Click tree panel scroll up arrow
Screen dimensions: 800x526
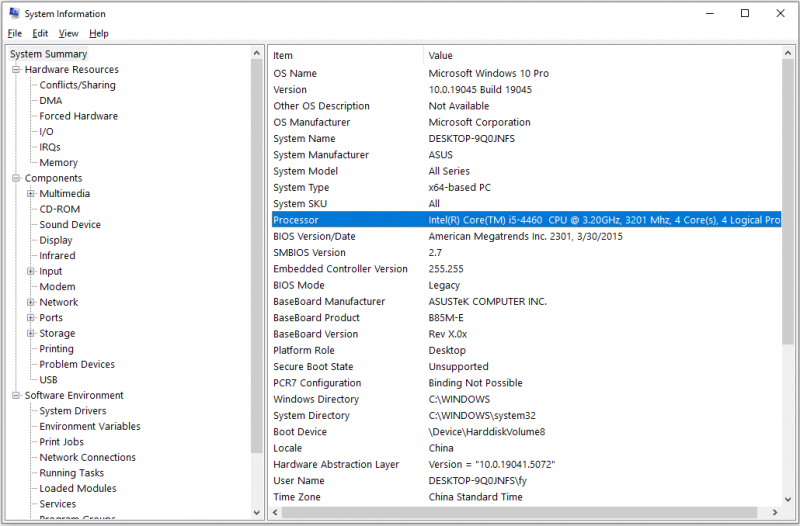(x=257, y=53)
